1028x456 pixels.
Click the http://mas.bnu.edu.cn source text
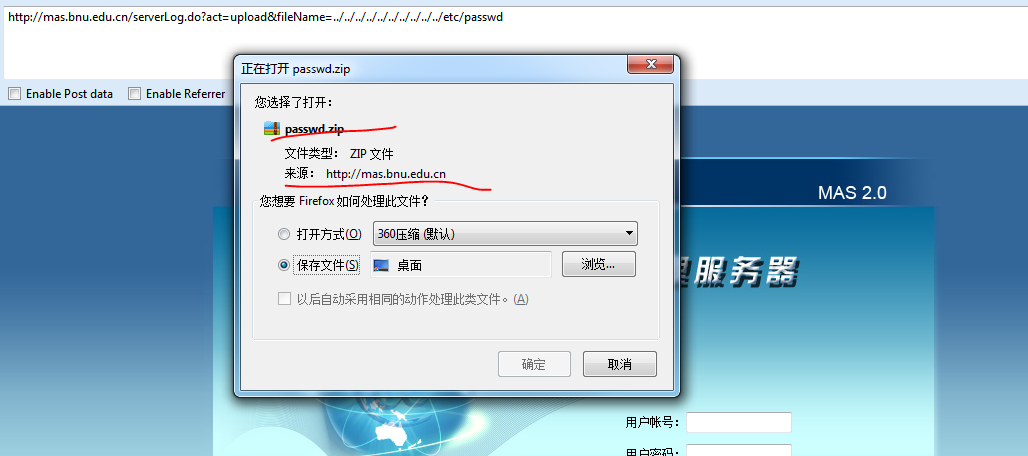click(x=386, y=174)
